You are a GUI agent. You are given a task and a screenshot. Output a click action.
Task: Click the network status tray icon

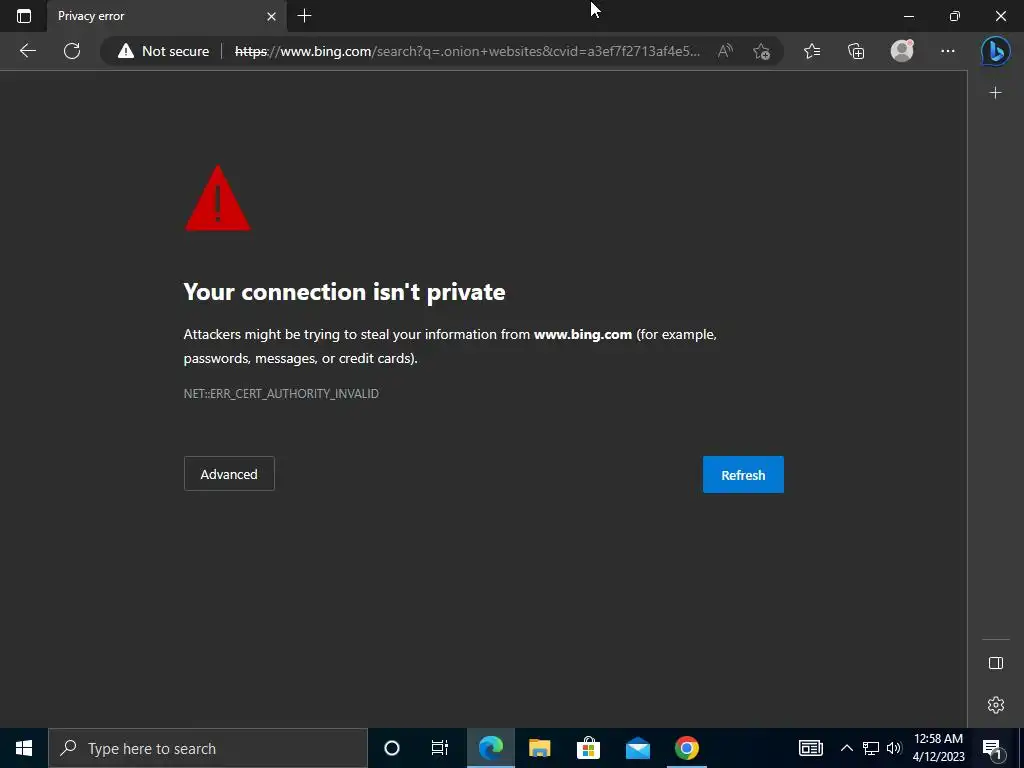(x=871, y=748)
